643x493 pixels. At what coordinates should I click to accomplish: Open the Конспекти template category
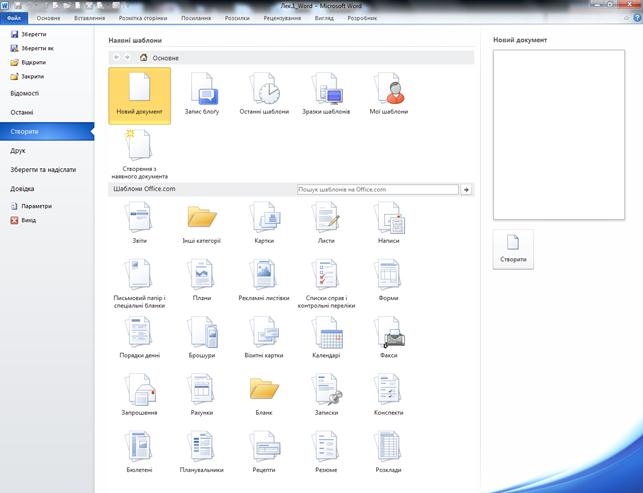pyautogui.click(x=389, y=395)
